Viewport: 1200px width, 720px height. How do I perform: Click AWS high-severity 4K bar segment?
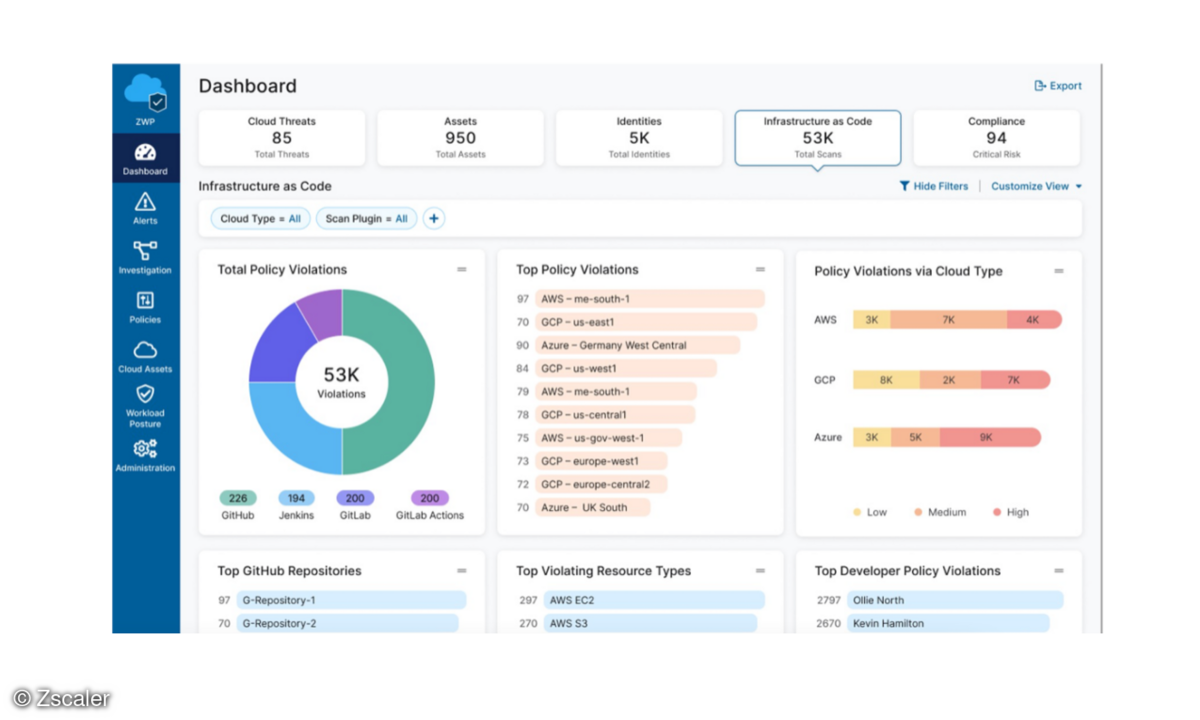[x=1034, y=320]
